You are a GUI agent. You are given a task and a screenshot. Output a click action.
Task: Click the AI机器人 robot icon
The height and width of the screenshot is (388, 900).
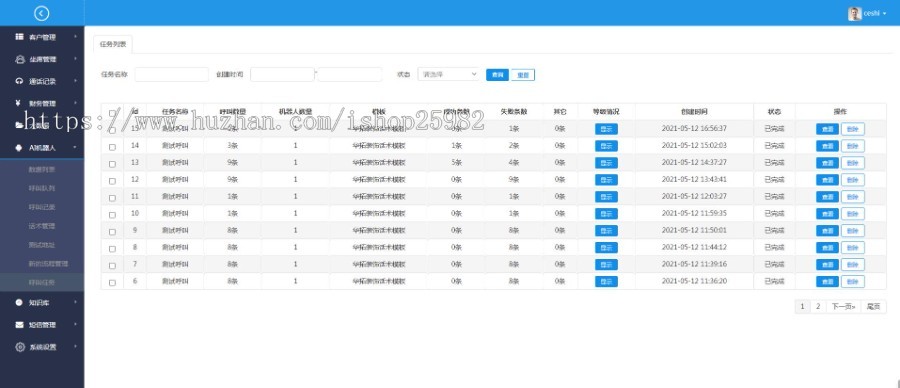coord(20,148)
